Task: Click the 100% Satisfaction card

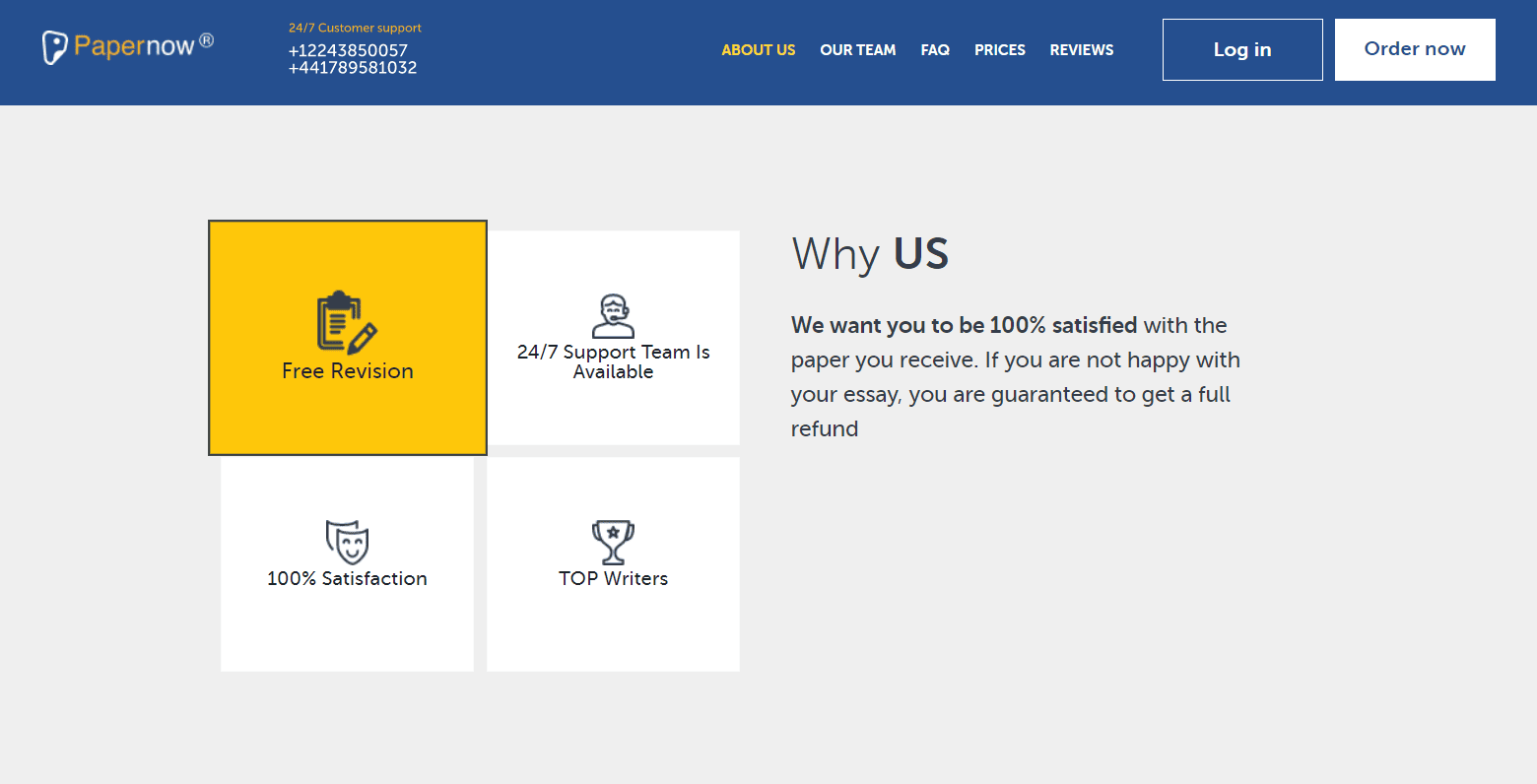Action: [x=347, y=563]
